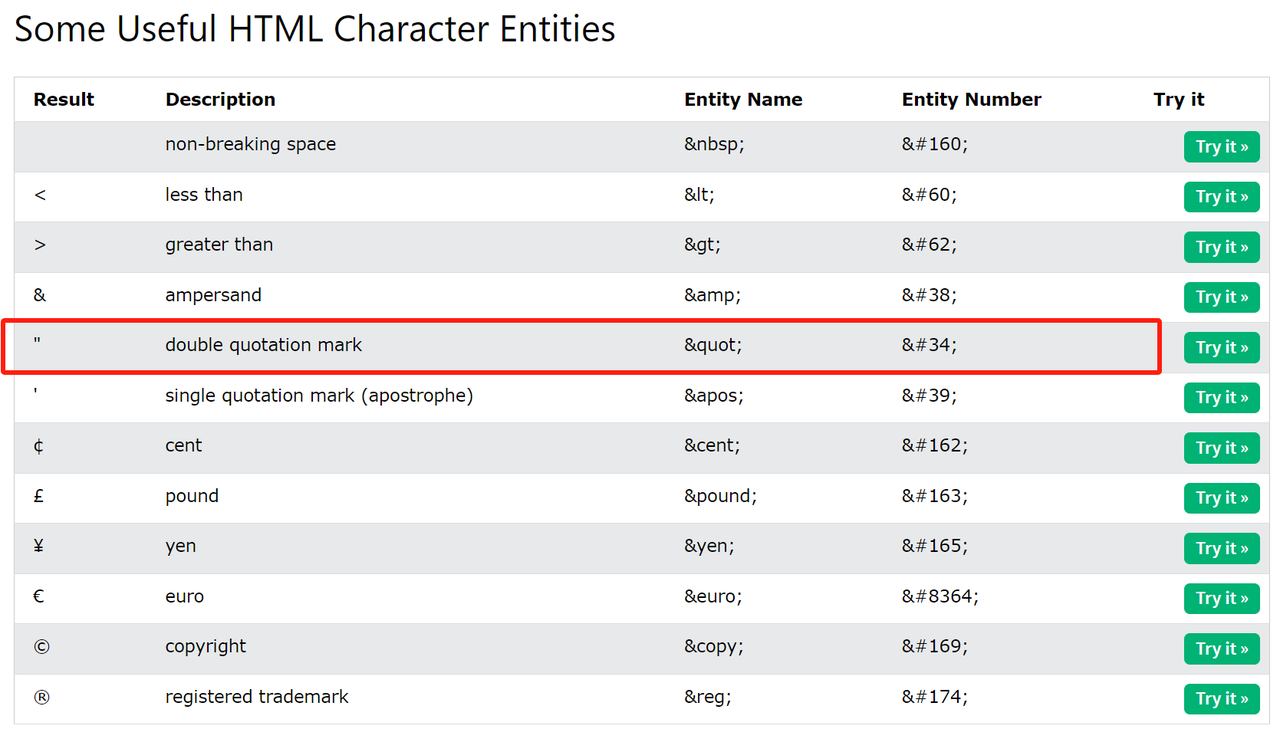Click the Description column header
This screenshot has width=1280, height=729.
220,99
